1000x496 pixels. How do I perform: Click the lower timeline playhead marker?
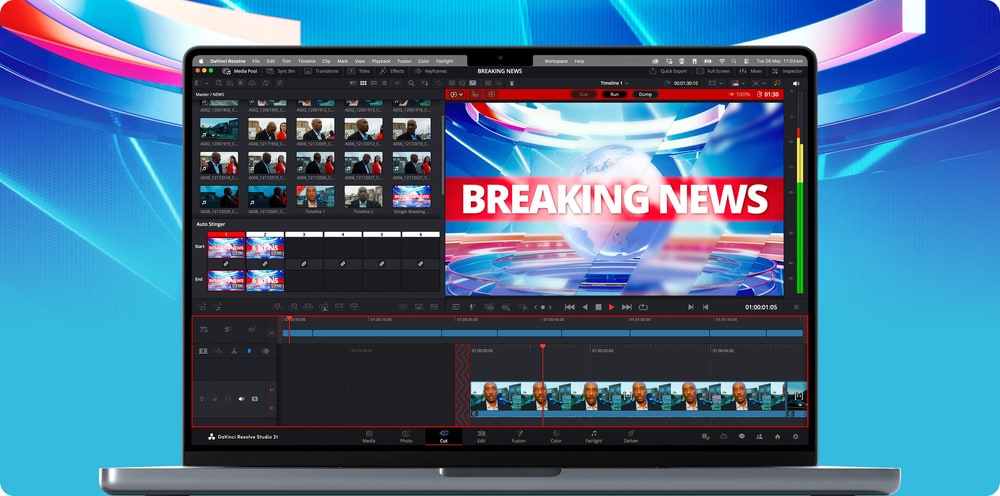coord(543,346)
